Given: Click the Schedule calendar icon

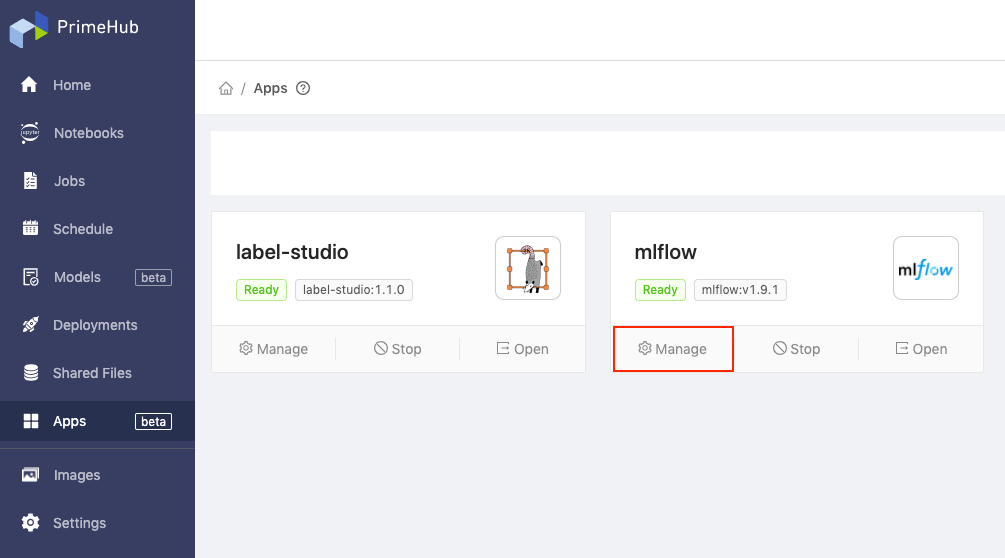Looking at the screenshot, I should click(30, 227).
